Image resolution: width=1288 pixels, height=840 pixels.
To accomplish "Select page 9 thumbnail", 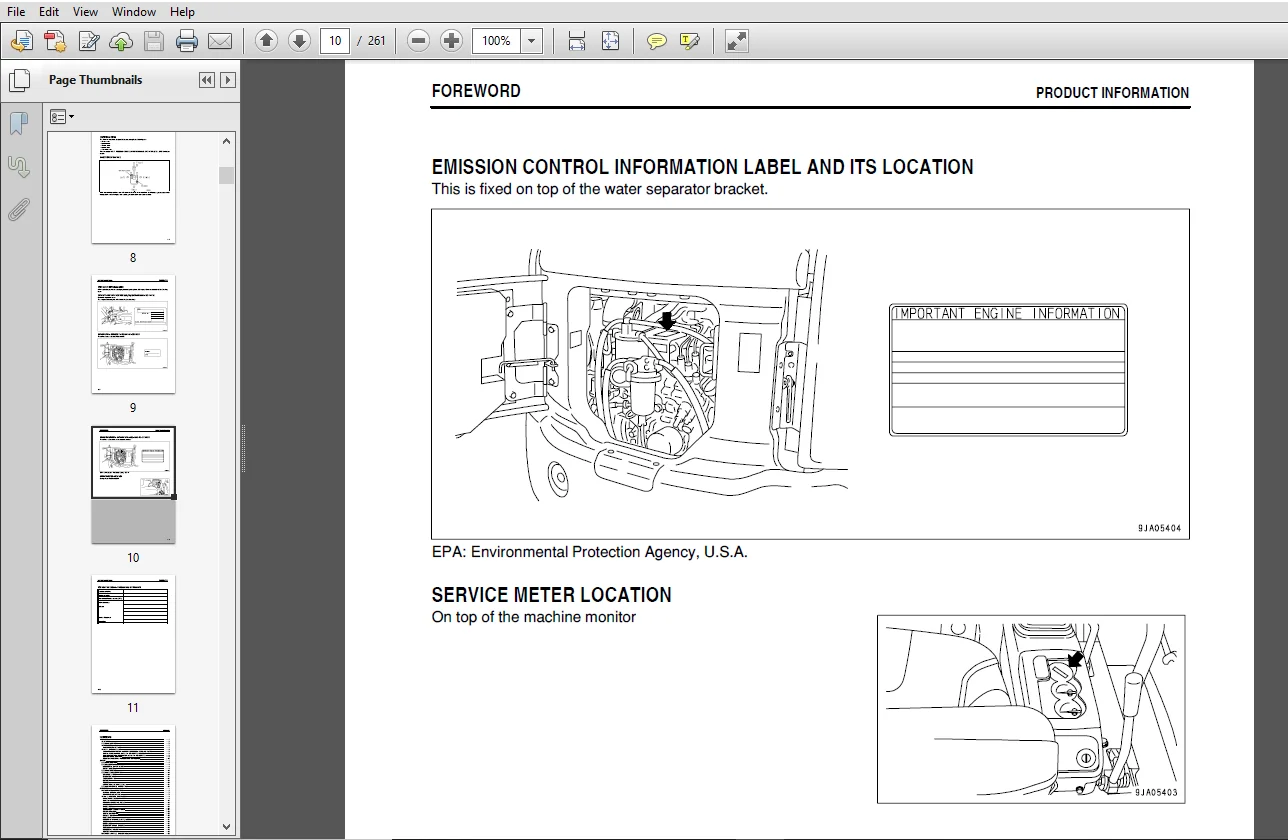I will pos(133,335).
